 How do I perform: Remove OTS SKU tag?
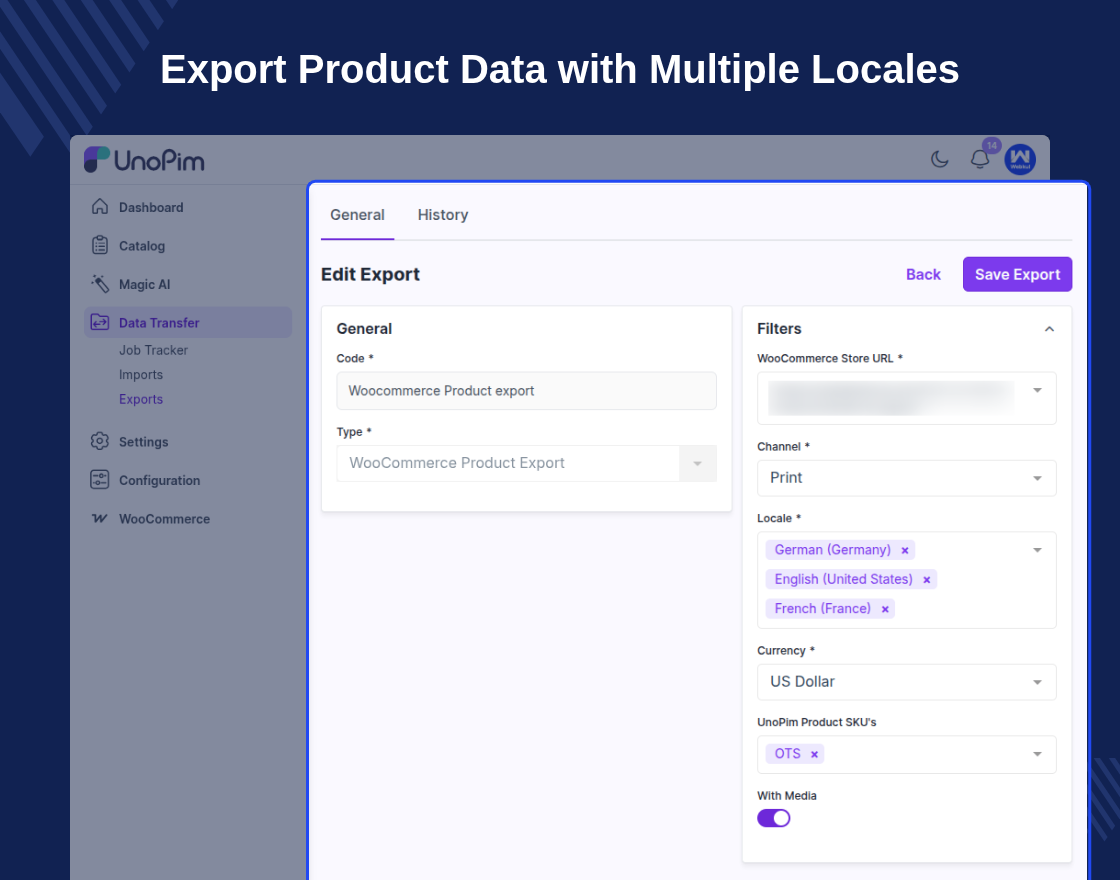tap(814, 754)
